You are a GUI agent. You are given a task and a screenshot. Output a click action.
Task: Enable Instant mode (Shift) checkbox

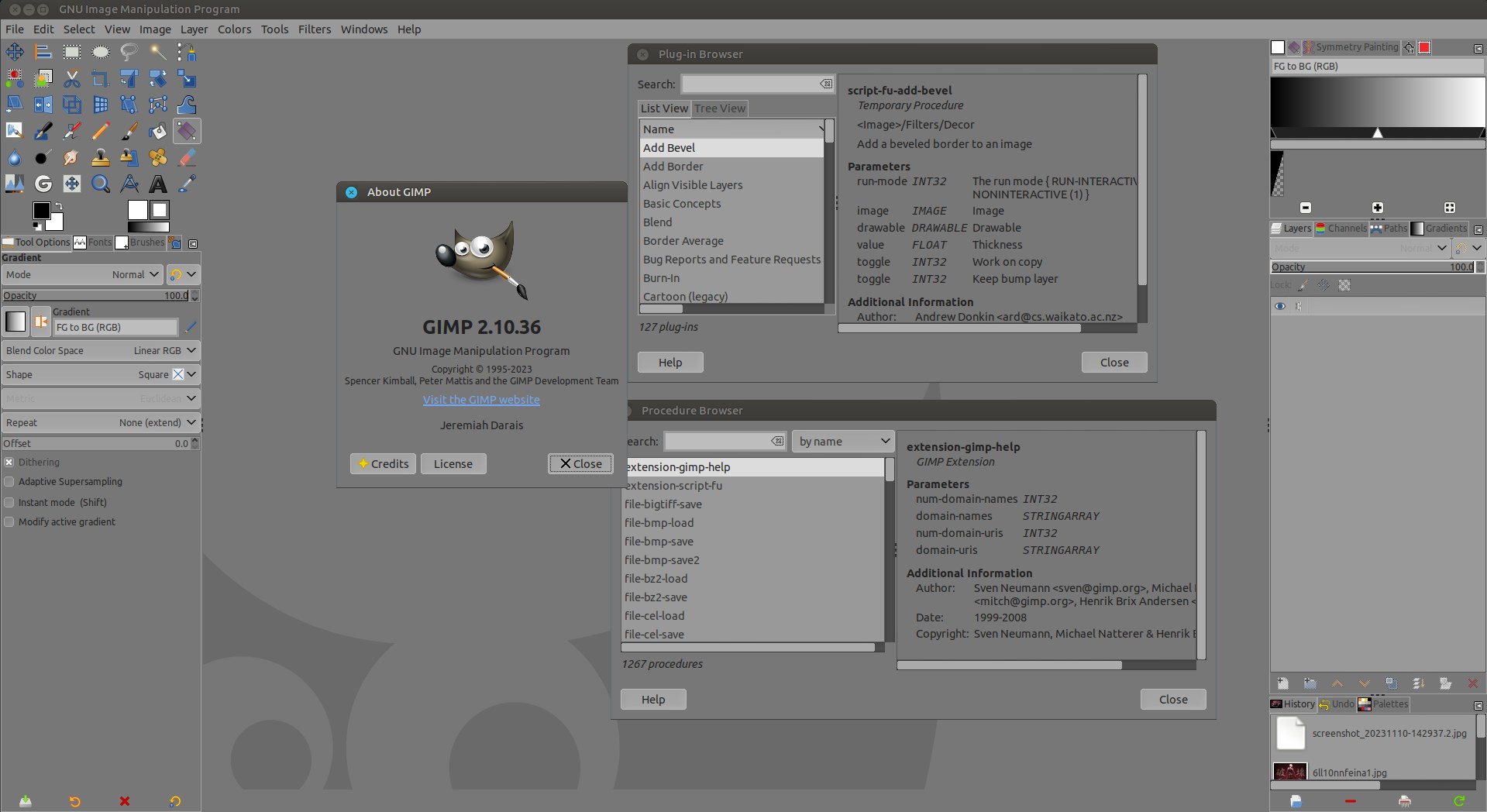point(9,502)
